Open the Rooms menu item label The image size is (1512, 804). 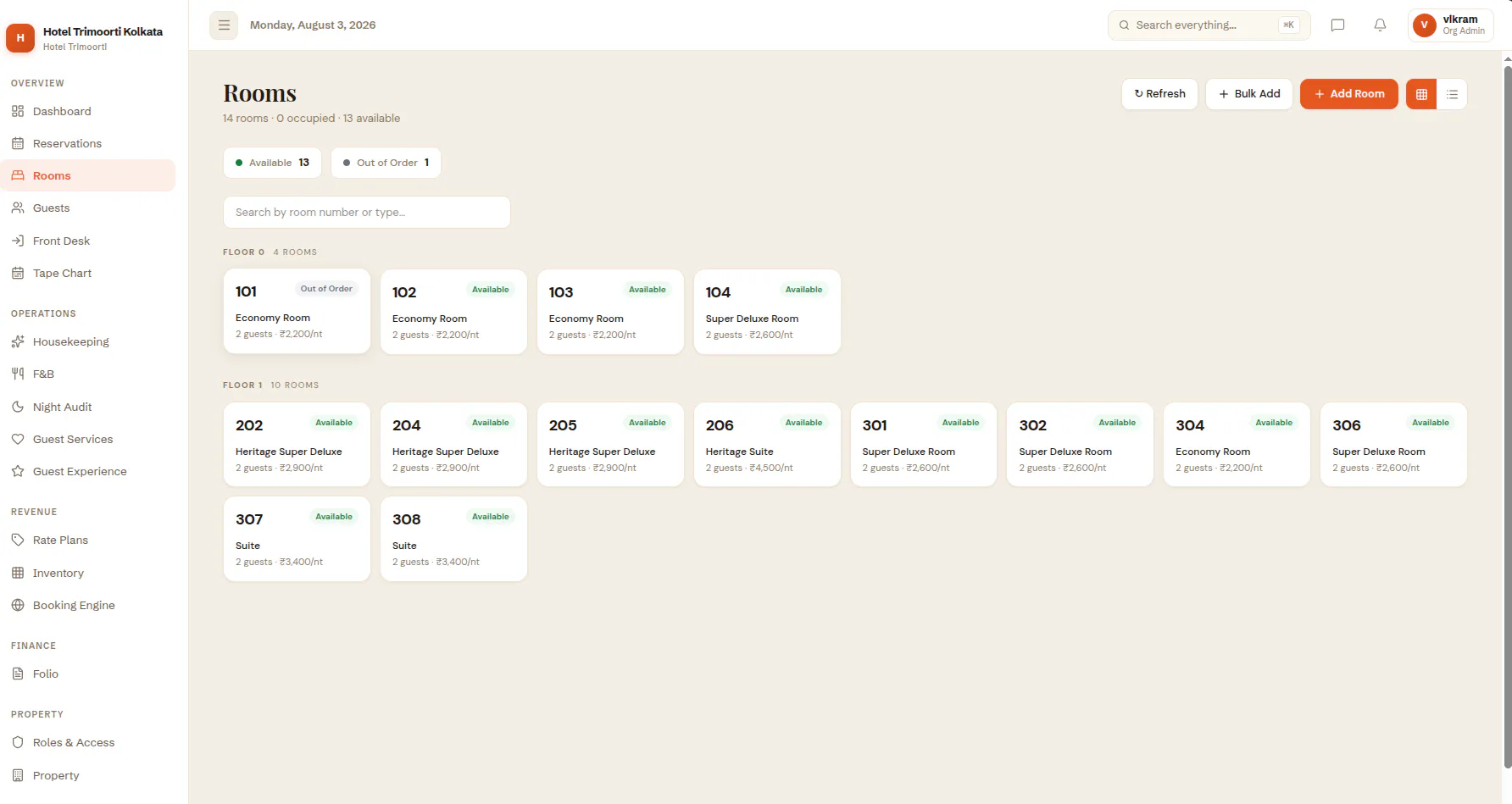(x=52, y=175)
